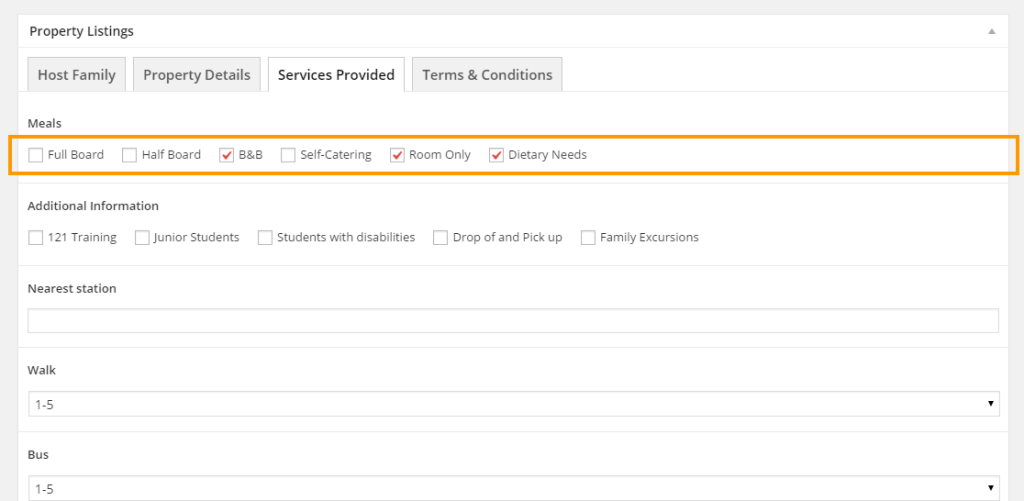Screen dimensions: 1024x501
Task: Open the Walk dropdown menu
Action: 512,404
